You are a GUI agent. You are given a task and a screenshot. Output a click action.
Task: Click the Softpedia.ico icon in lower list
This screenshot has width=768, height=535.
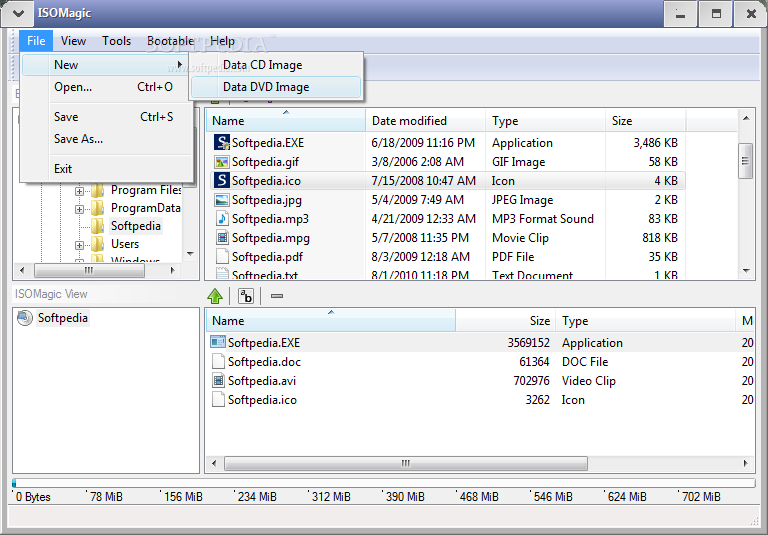[x=218, y=400]
